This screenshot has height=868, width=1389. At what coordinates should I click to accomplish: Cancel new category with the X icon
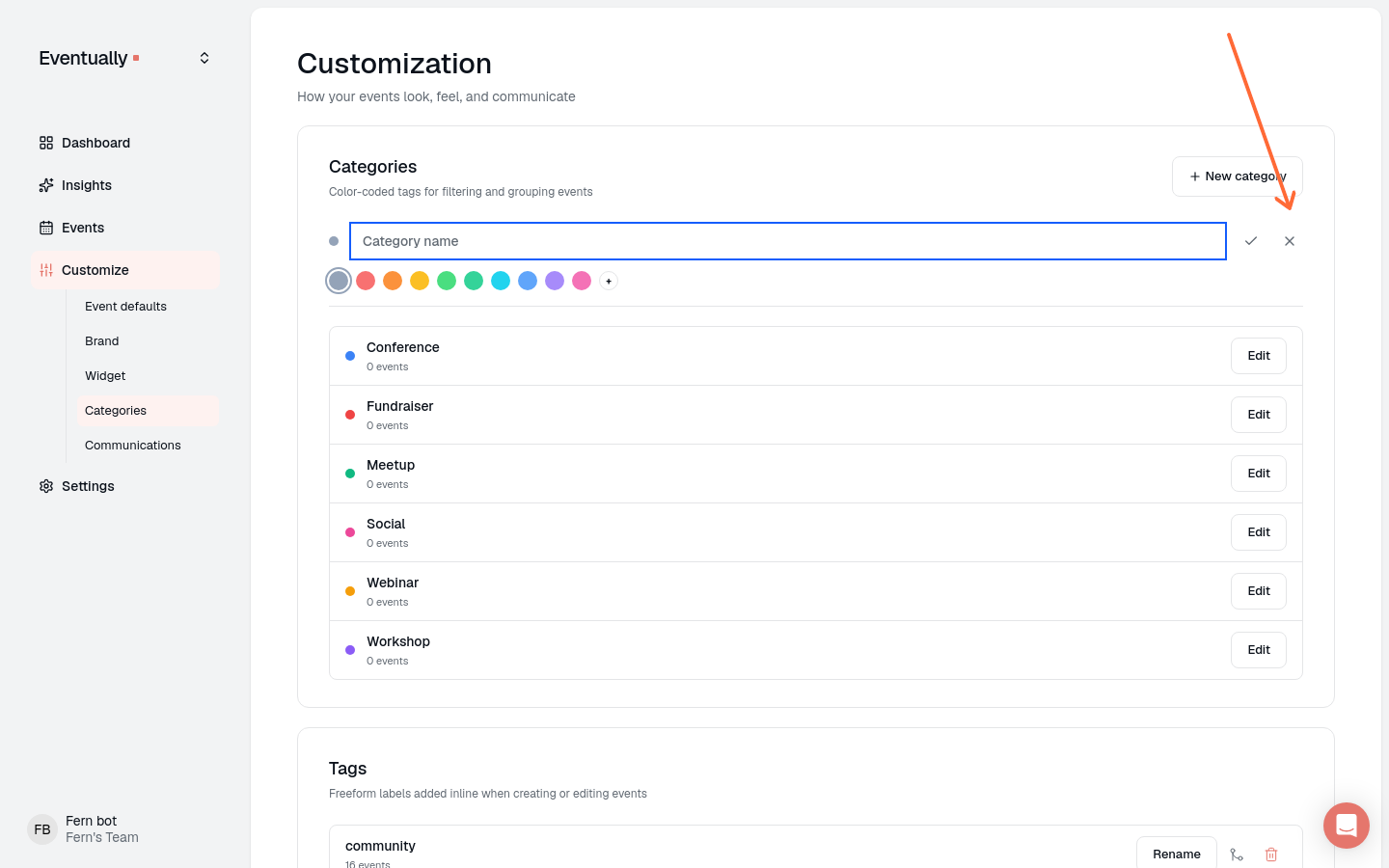[x=1290, y=241]
